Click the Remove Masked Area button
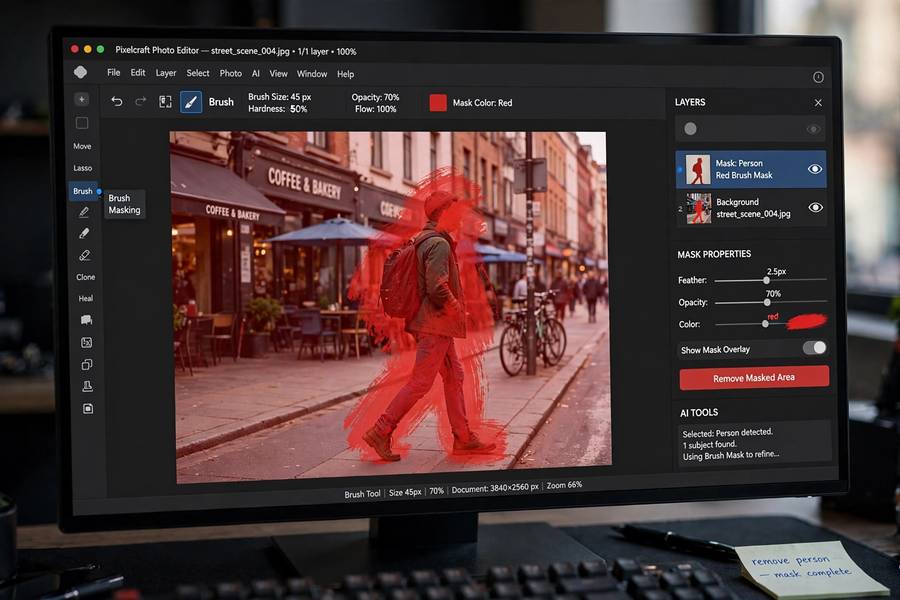The height and width of the screenshot is (600, 900). [x=754, y=378]
